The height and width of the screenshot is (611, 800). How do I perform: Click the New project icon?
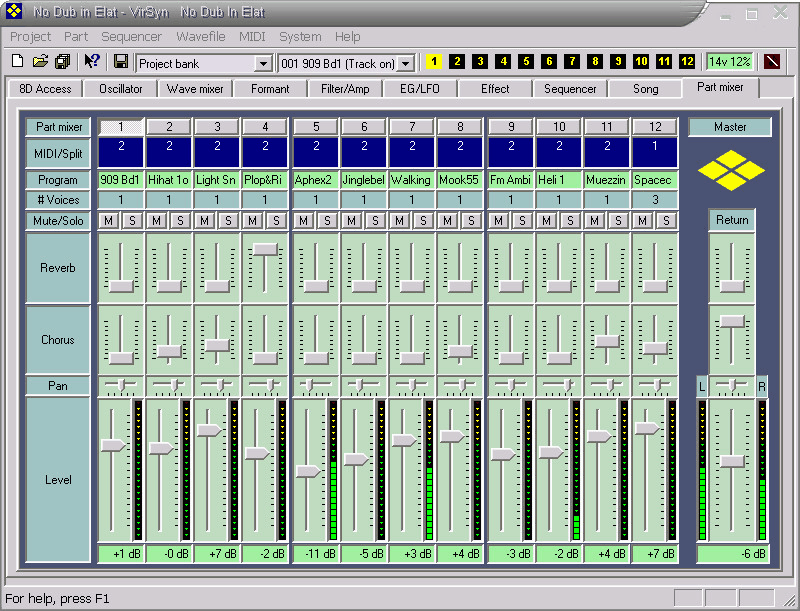click(x=17, y=62)
